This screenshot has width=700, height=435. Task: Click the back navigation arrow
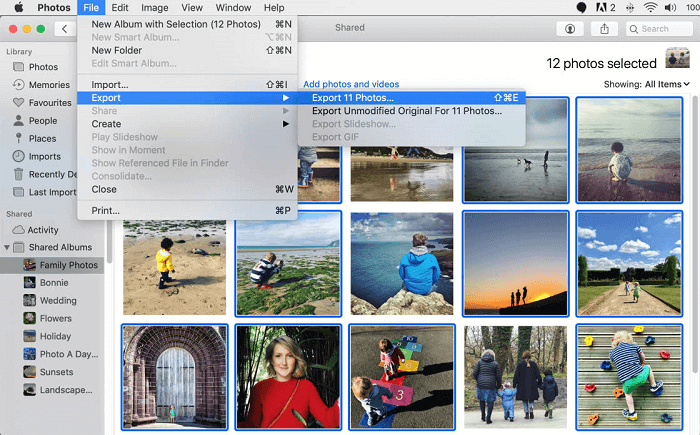(x=65, y=30)
